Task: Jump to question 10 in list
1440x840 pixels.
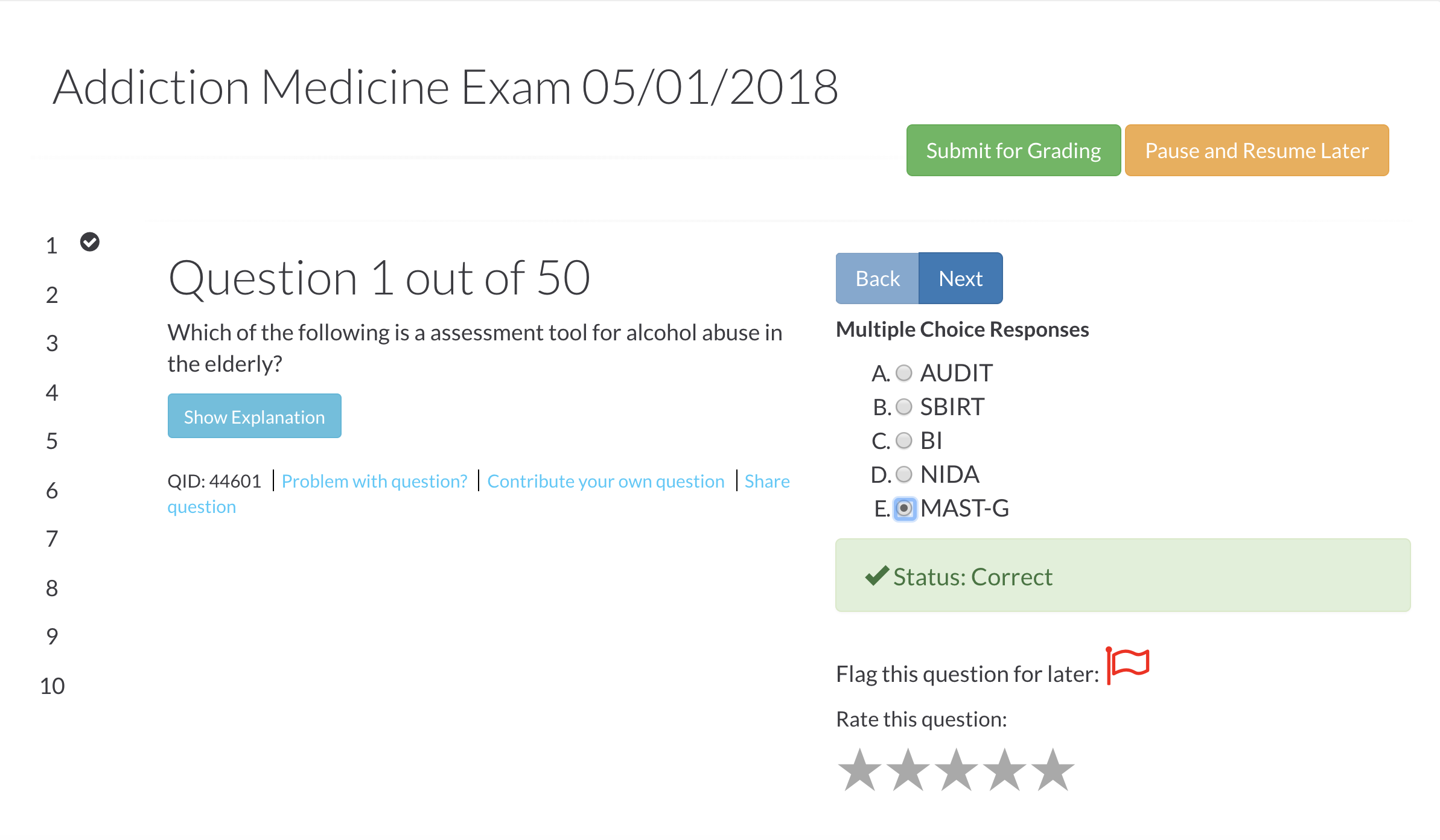Action: coord(53,686)
